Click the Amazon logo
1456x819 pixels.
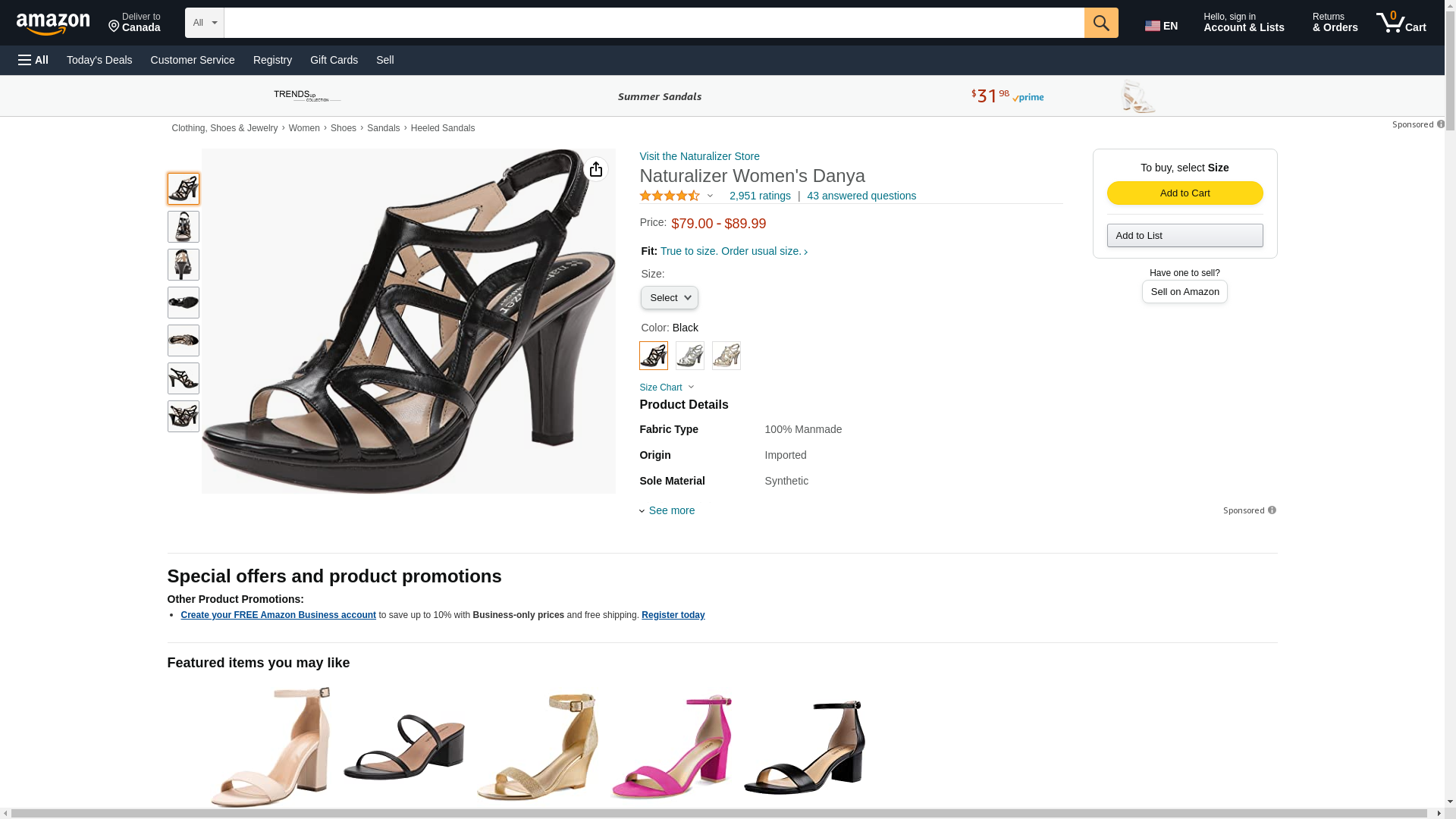point(53,24)
